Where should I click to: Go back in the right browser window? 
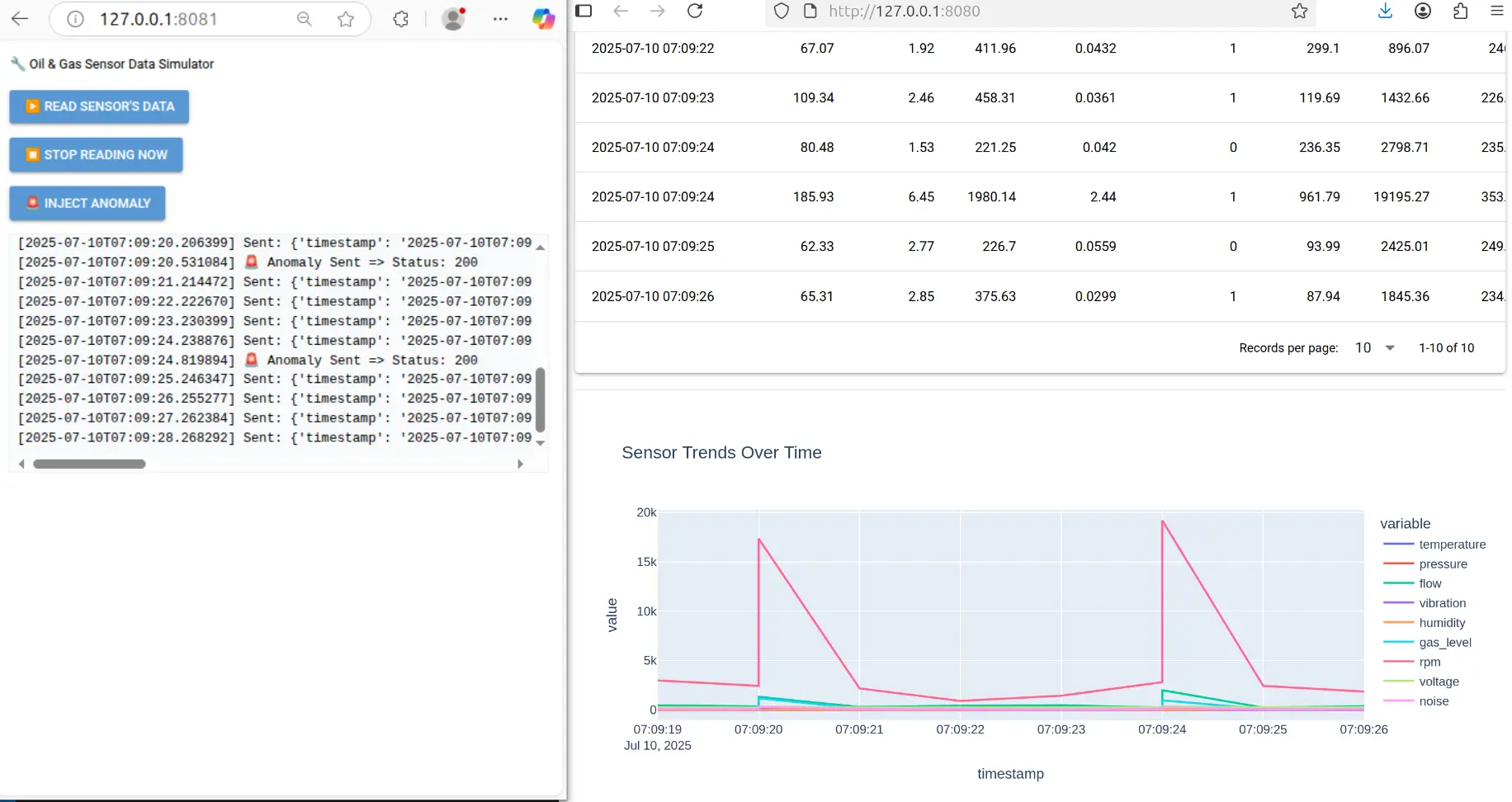pyautogui.click(x=621, y=11)
